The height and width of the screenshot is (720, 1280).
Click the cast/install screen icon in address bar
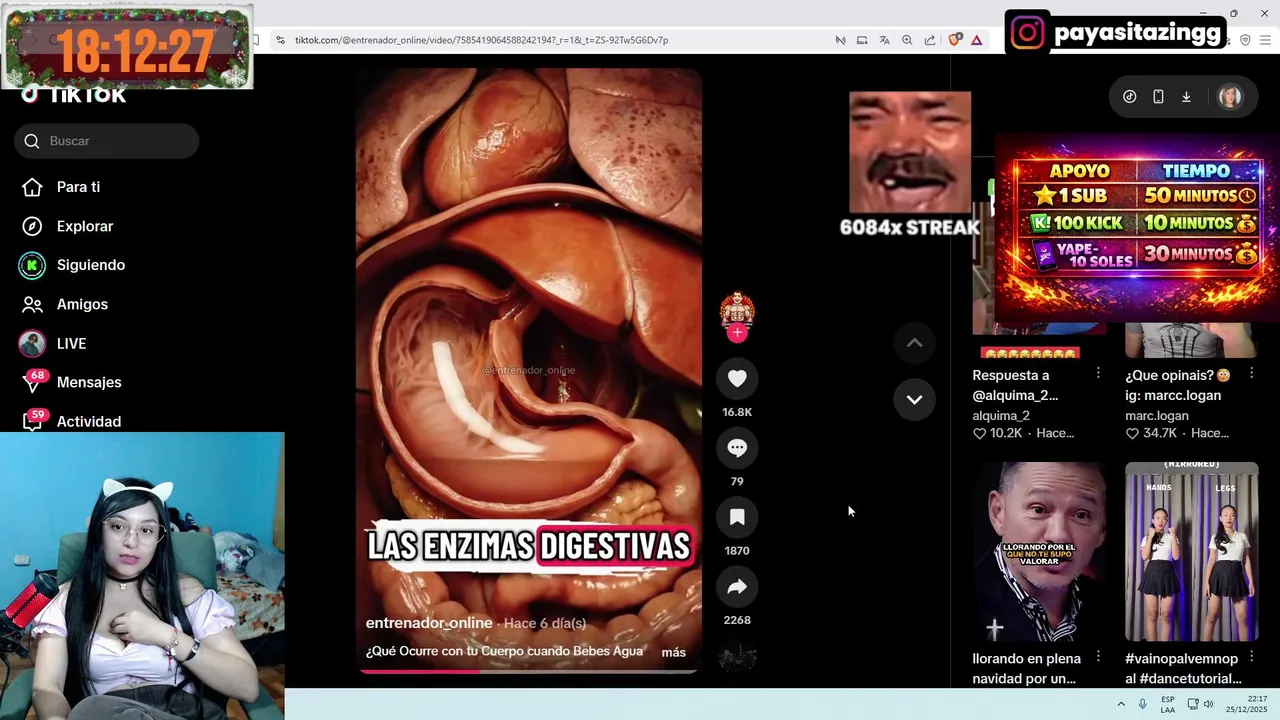(862, 40)
